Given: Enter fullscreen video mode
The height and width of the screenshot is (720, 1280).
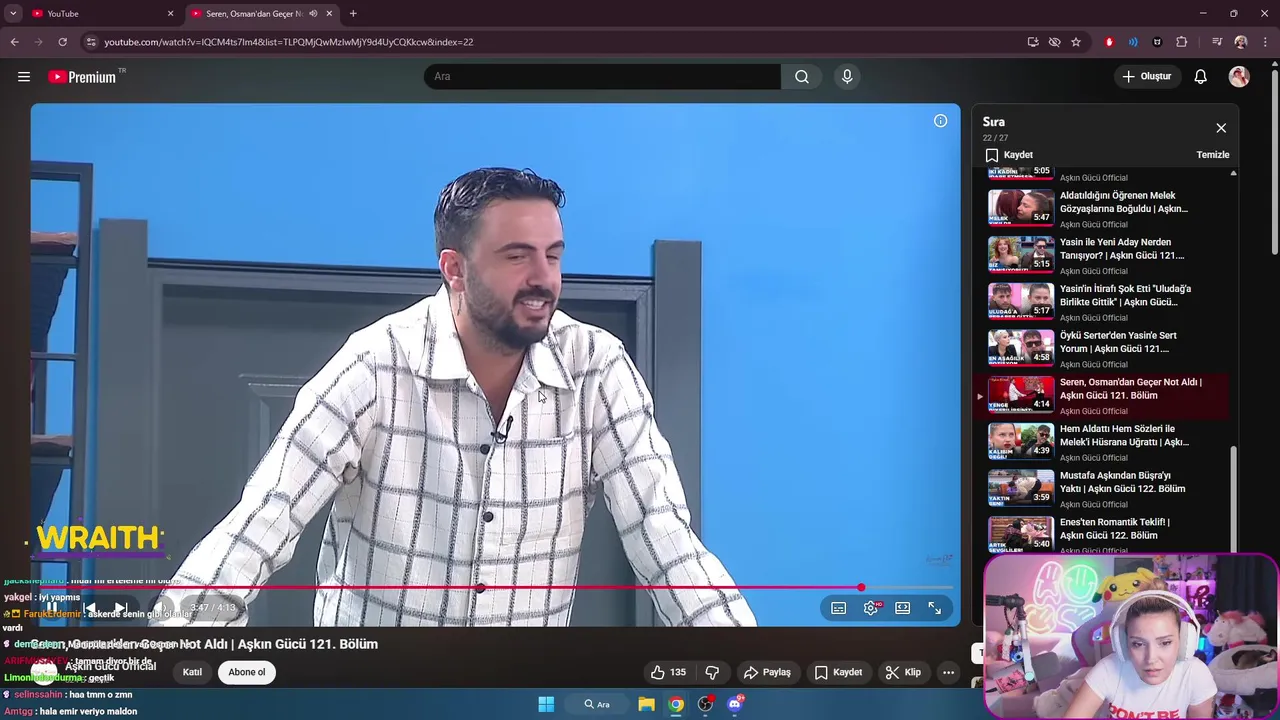Looking at the screenshot, I should tap(934, 608).
